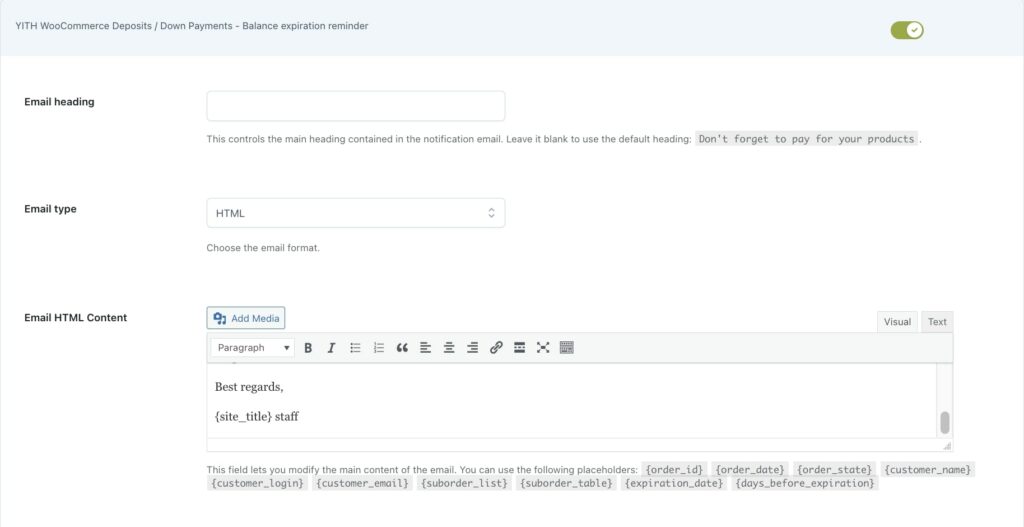Viewport: 1024px width, 527px height.
Task: Disable Balance expiration reminder email toggle
Action: click(907, 30)
